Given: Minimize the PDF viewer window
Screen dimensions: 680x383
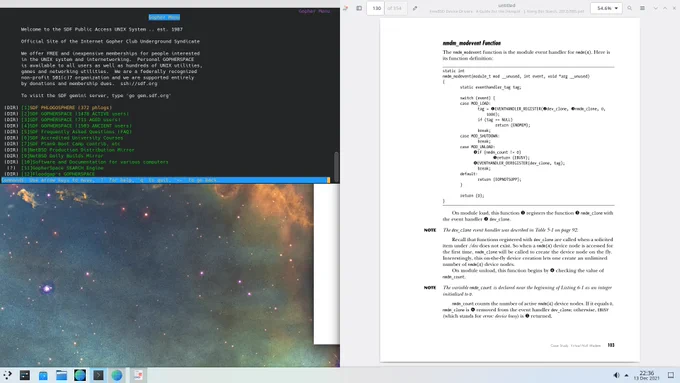Looking at the screenshot, I should click(x=656, y=8).
